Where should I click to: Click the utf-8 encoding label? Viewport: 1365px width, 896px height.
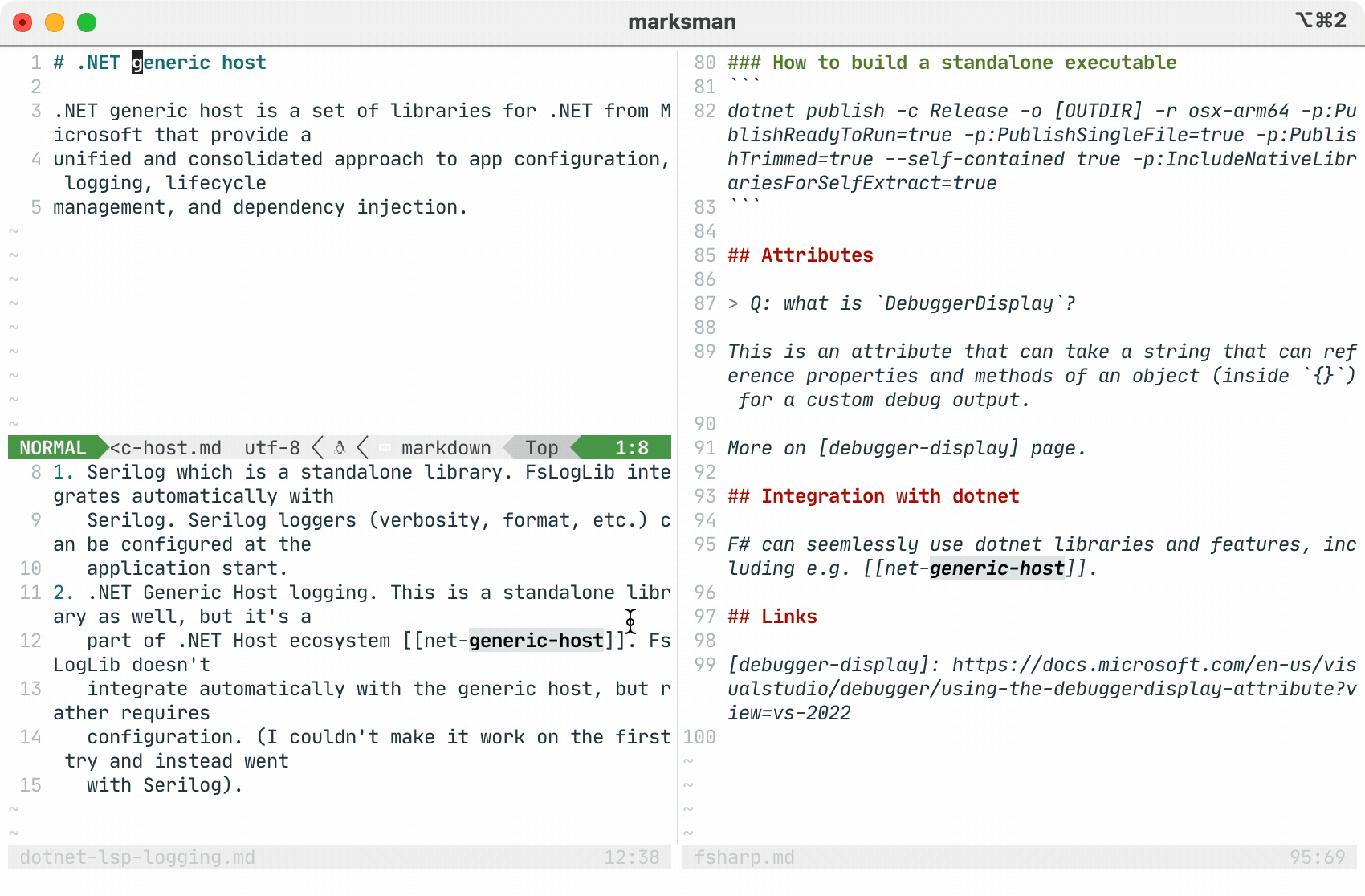272,448
